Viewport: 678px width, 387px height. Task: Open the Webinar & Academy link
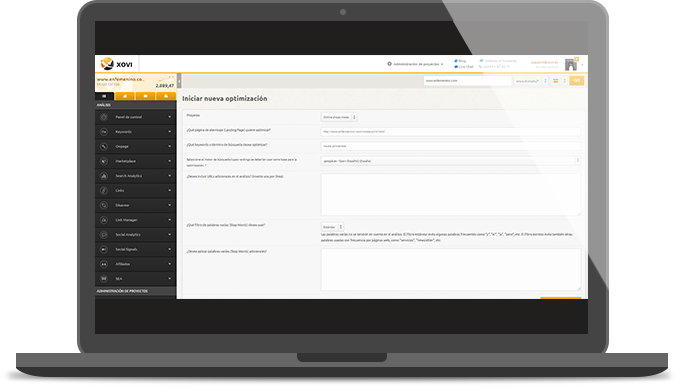[498, 61]
